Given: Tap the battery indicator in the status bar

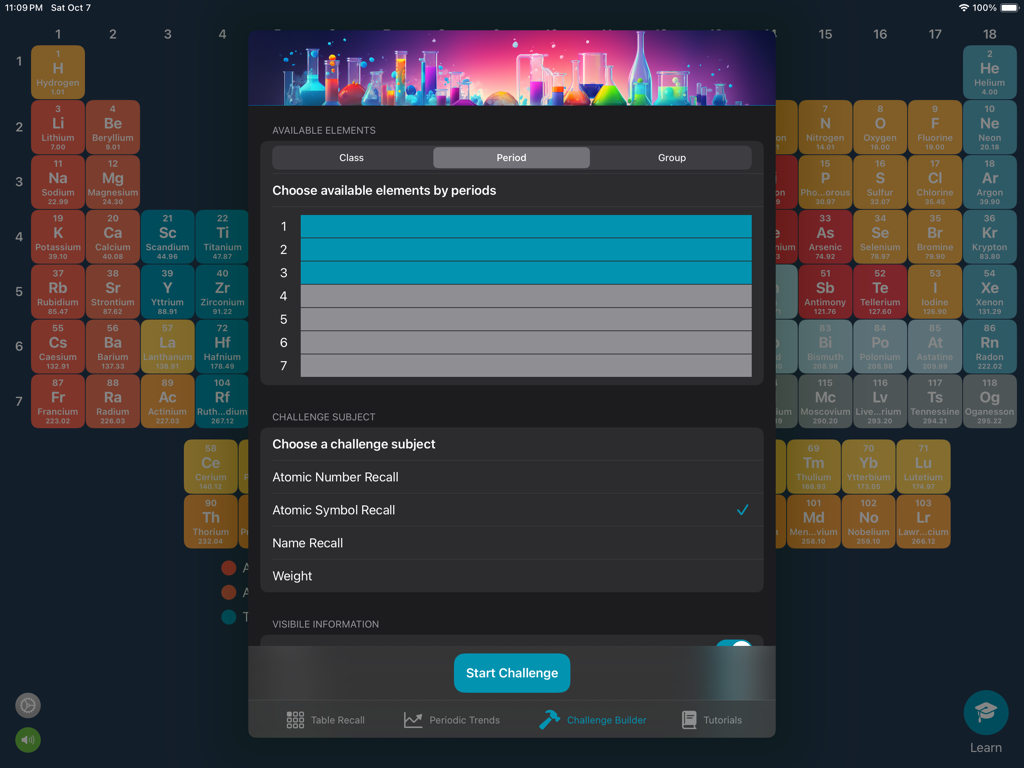Looking at the screenshot, I should coord(1008,7).
